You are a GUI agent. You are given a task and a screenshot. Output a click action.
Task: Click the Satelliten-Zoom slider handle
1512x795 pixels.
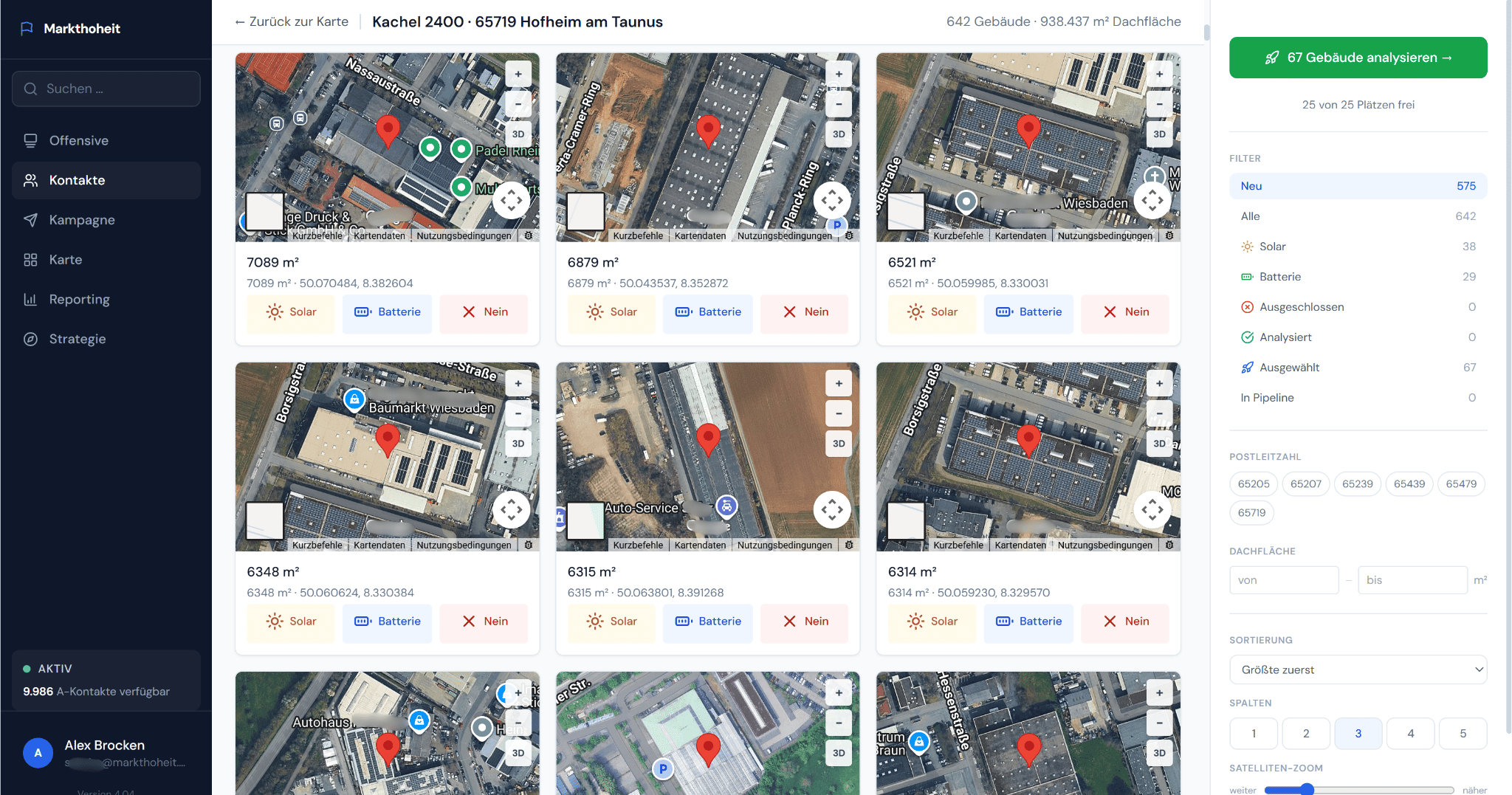[x=1307, y=789]
